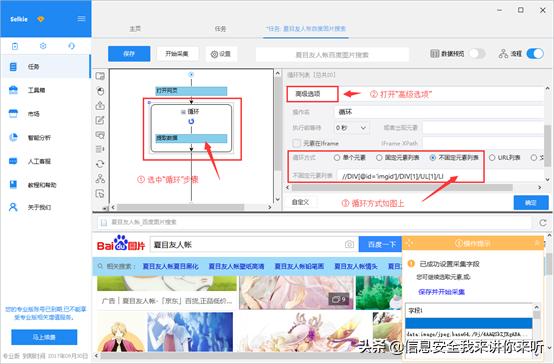Screen dimensions: 554x364
Task: Switch to the 主页 tab
Action: pos(135,29)
